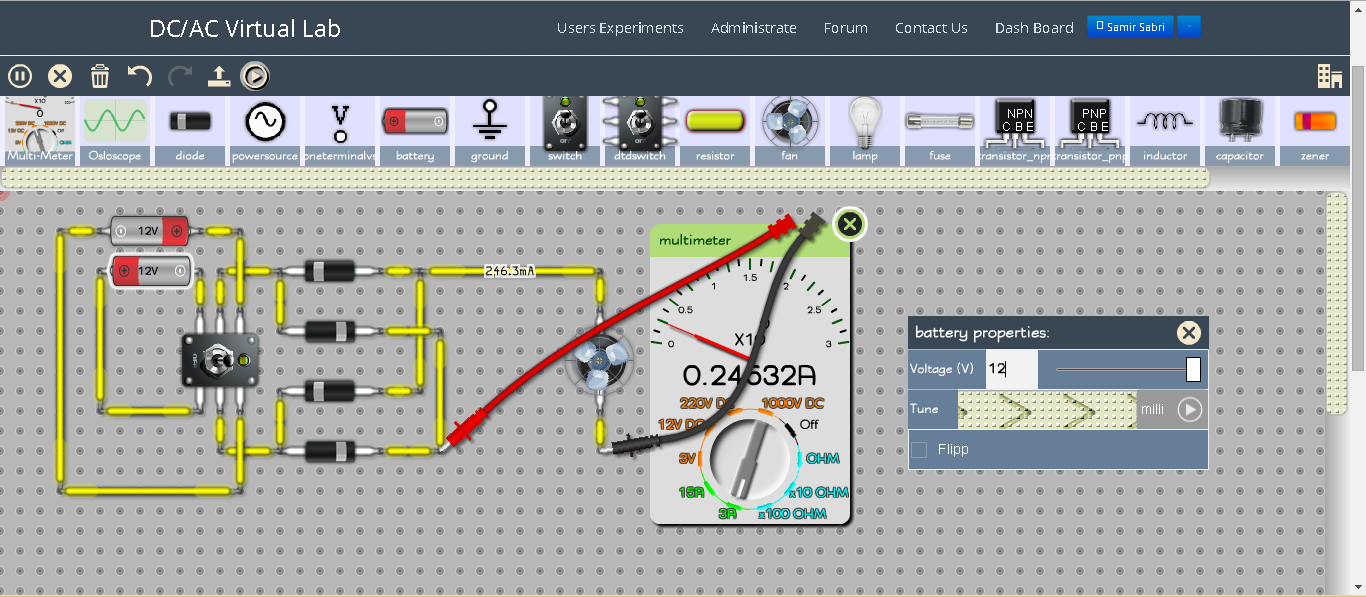Select the zener component

(1315, 130)
